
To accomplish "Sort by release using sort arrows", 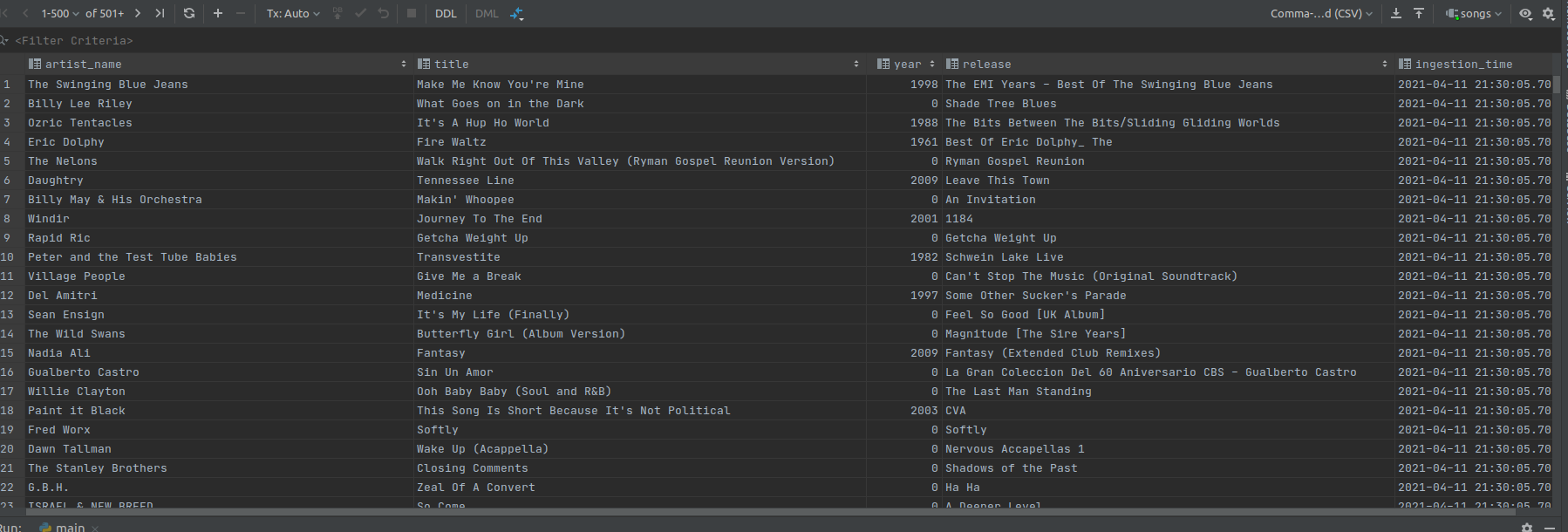I will click(x=1385, y=64).
